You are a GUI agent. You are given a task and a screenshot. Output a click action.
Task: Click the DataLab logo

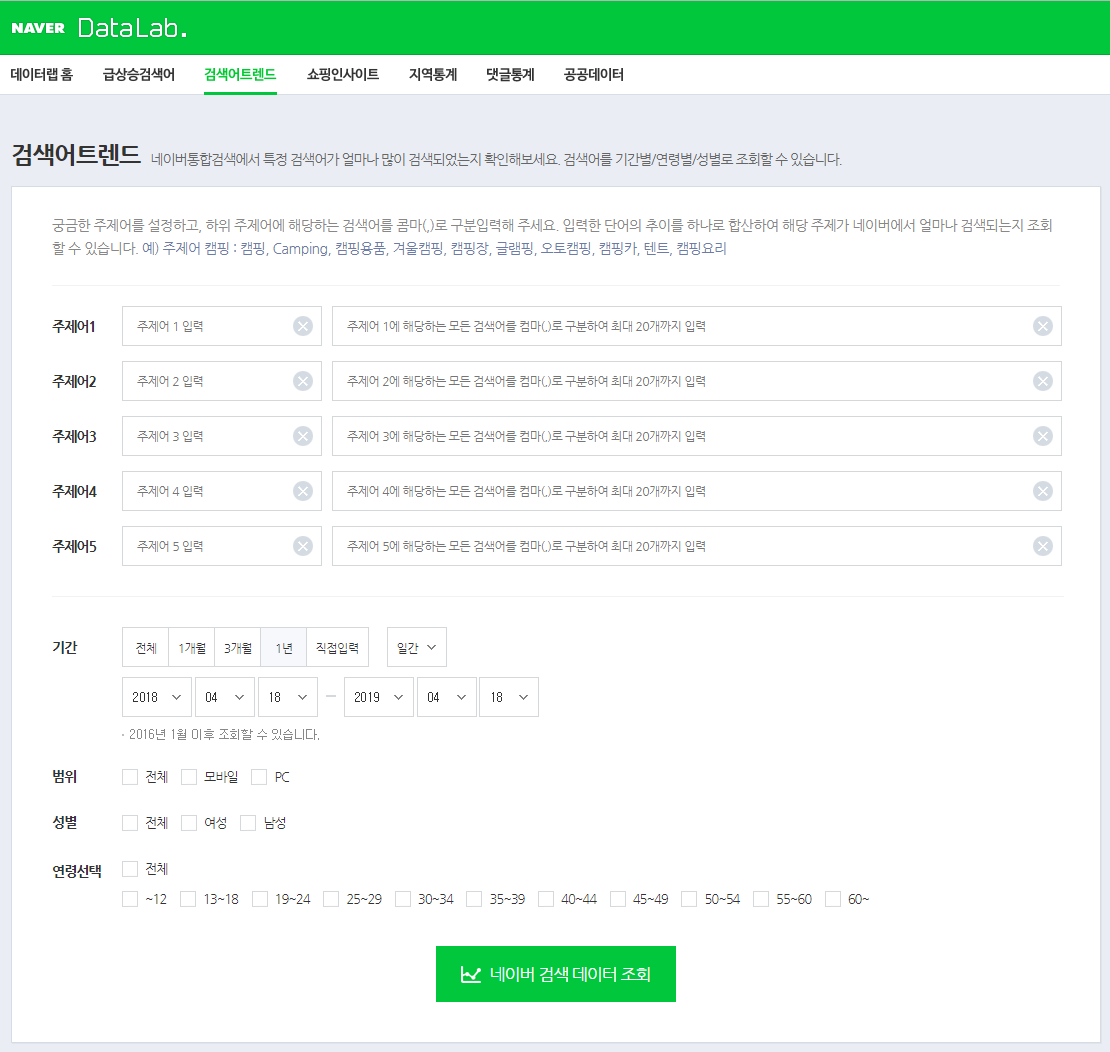click(x=132, y=28)
